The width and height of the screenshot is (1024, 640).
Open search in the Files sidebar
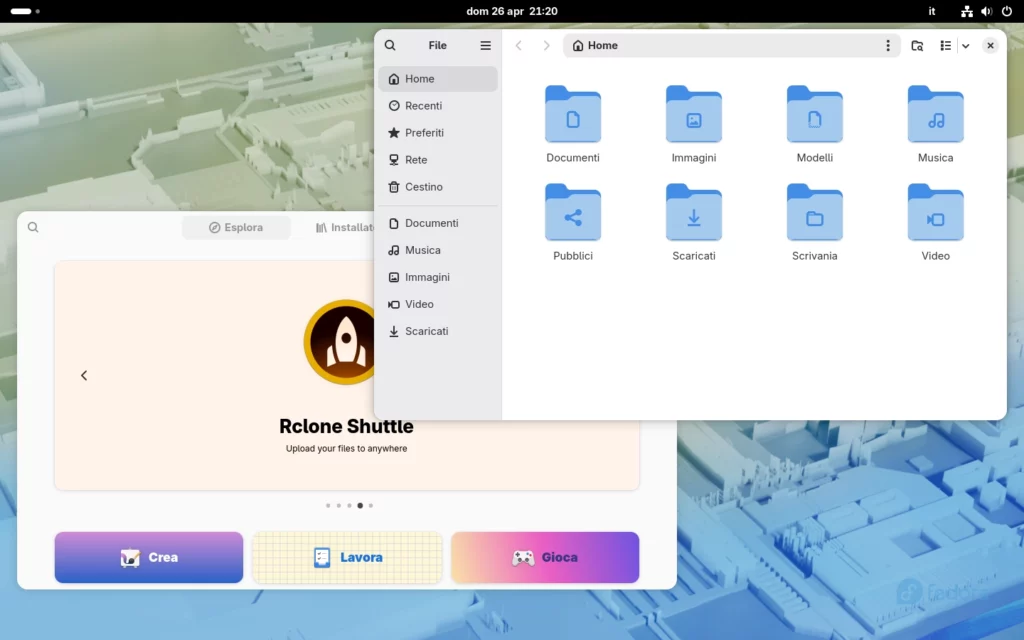pyautogui.click(x=390, y=45)
